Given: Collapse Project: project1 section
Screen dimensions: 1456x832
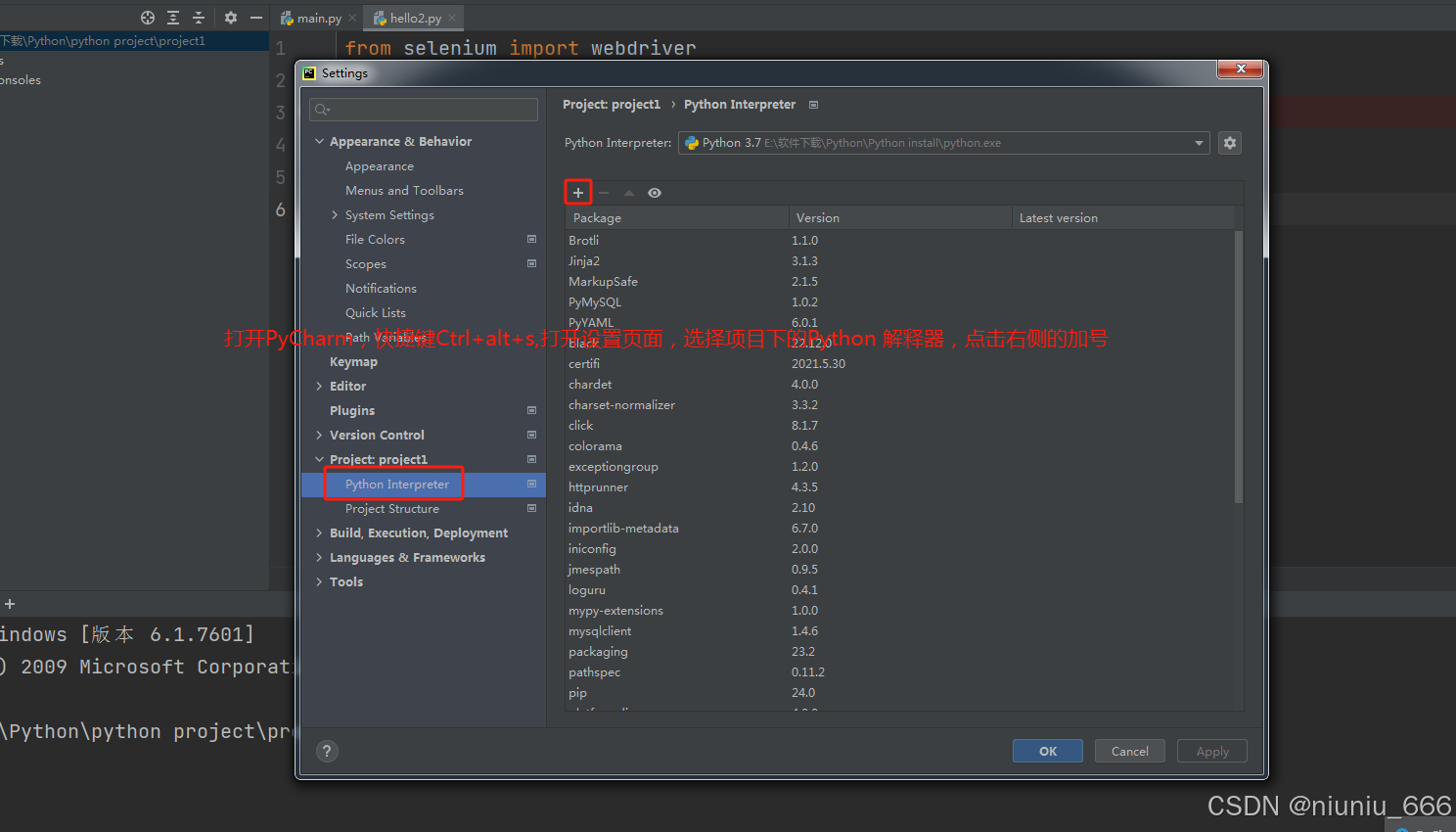Looking at the screenshot, I should tap(319, 460).
